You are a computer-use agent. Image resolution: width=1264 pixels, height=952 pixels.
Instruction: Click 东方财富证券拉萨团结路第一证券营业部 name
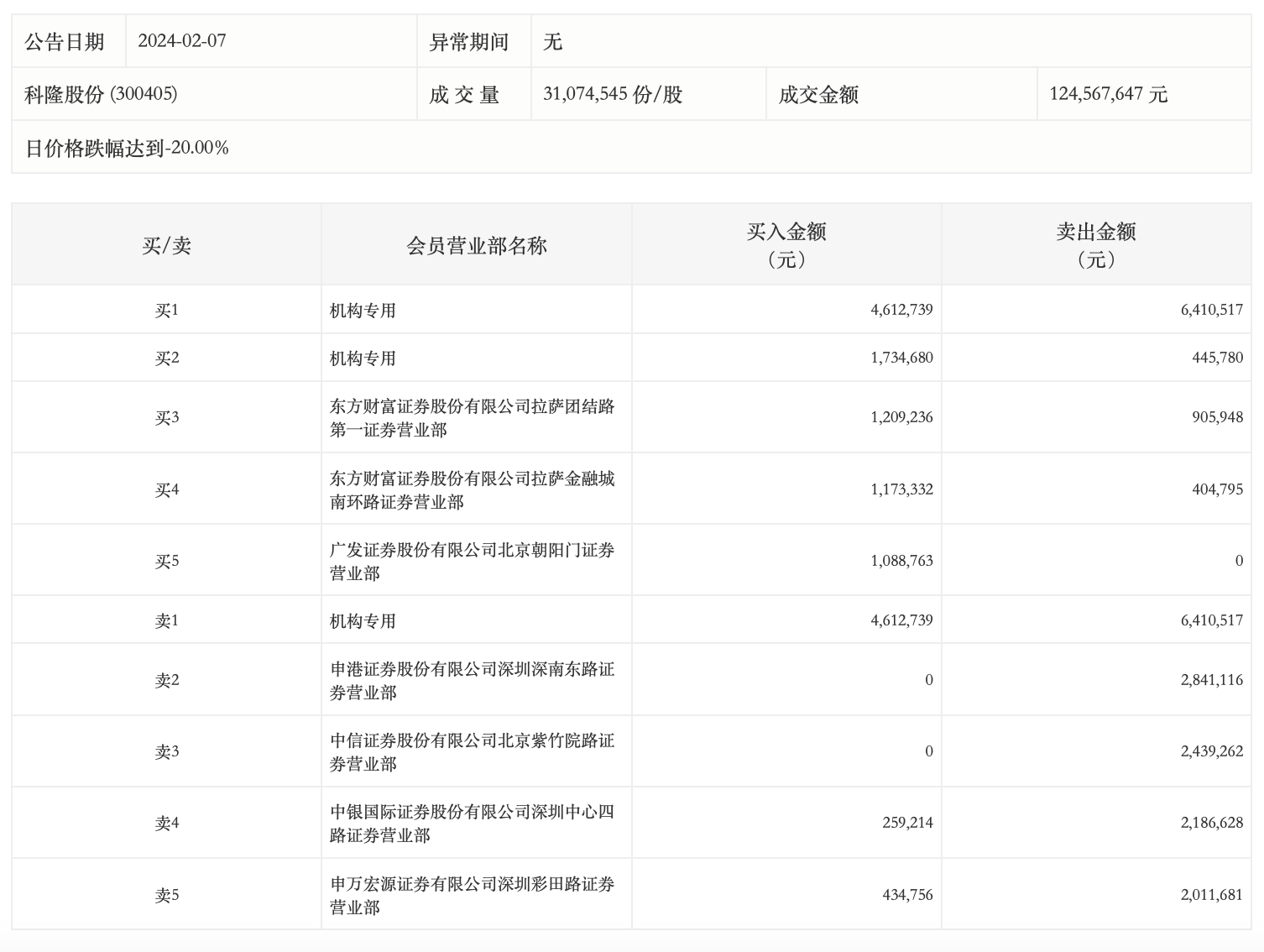[472, 418]
